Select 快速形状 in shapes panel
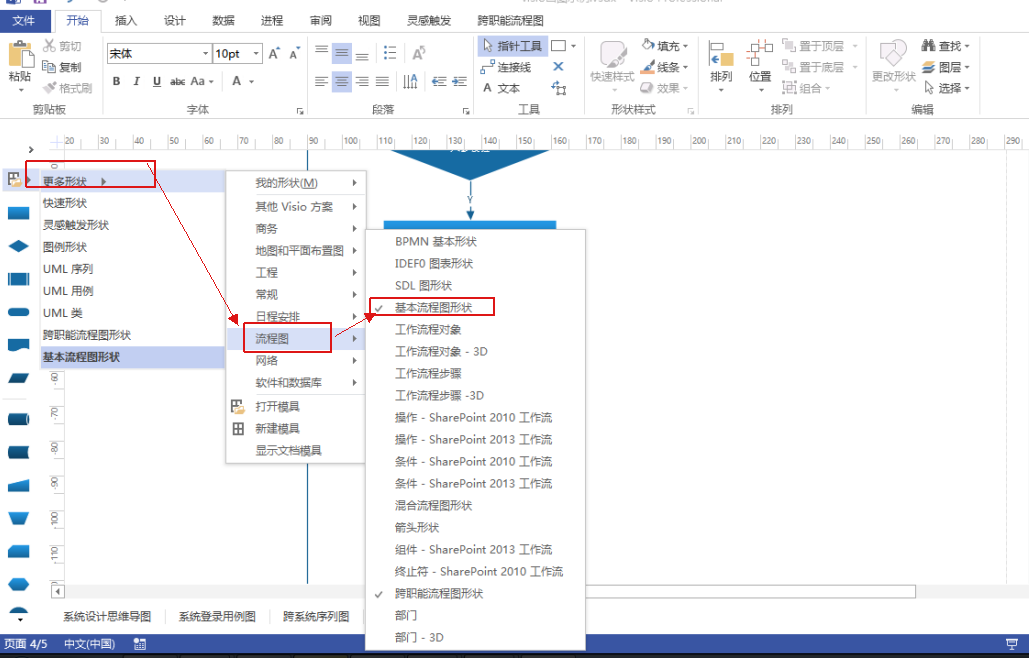1029x658 pixels. tap(65, 203)
